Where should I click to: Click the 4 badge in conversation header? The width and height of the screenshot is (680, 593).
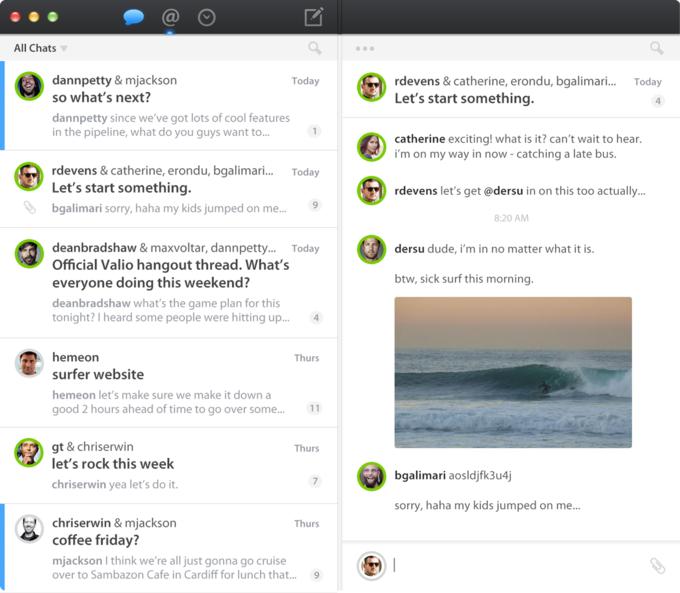coord(658,101)
